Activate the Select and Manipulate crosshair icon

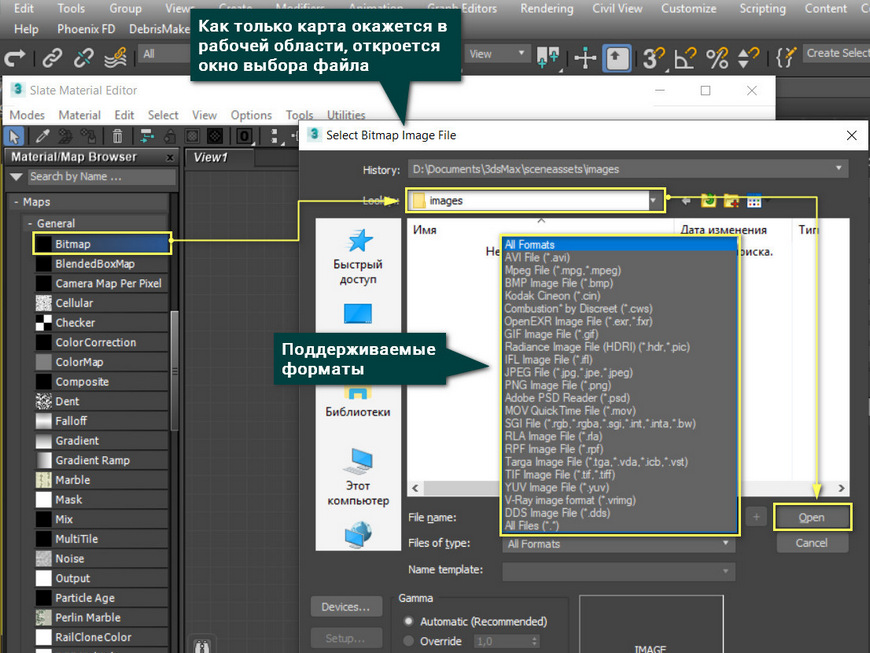coord(585,57)
